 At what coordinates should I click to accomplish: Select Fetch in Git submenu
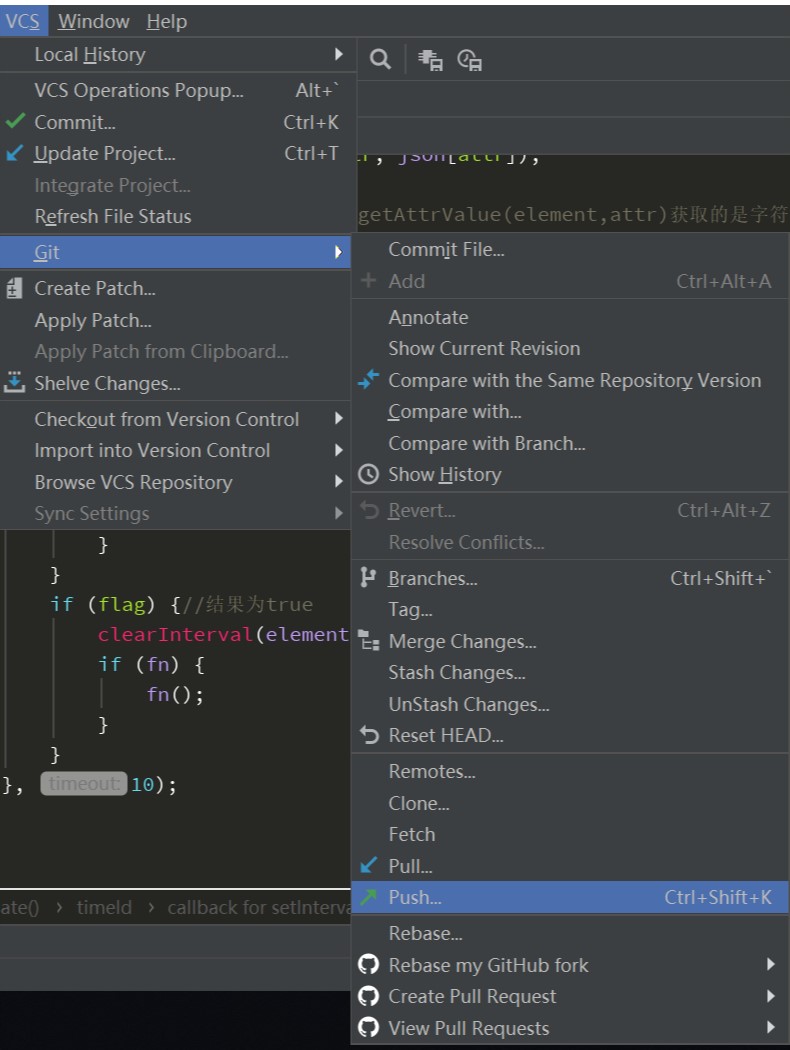coord(570,834)
